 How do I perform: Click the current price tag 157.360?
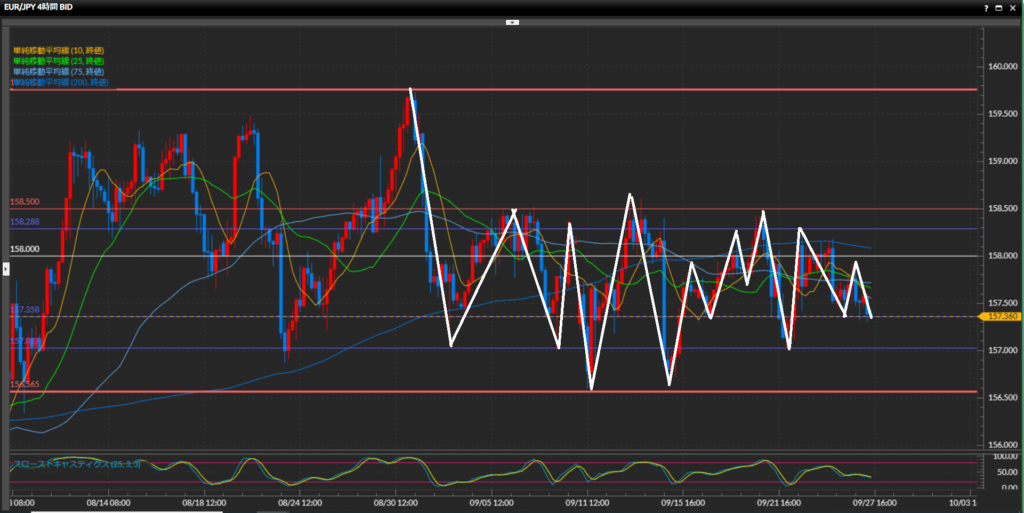tap(1001, 316)
